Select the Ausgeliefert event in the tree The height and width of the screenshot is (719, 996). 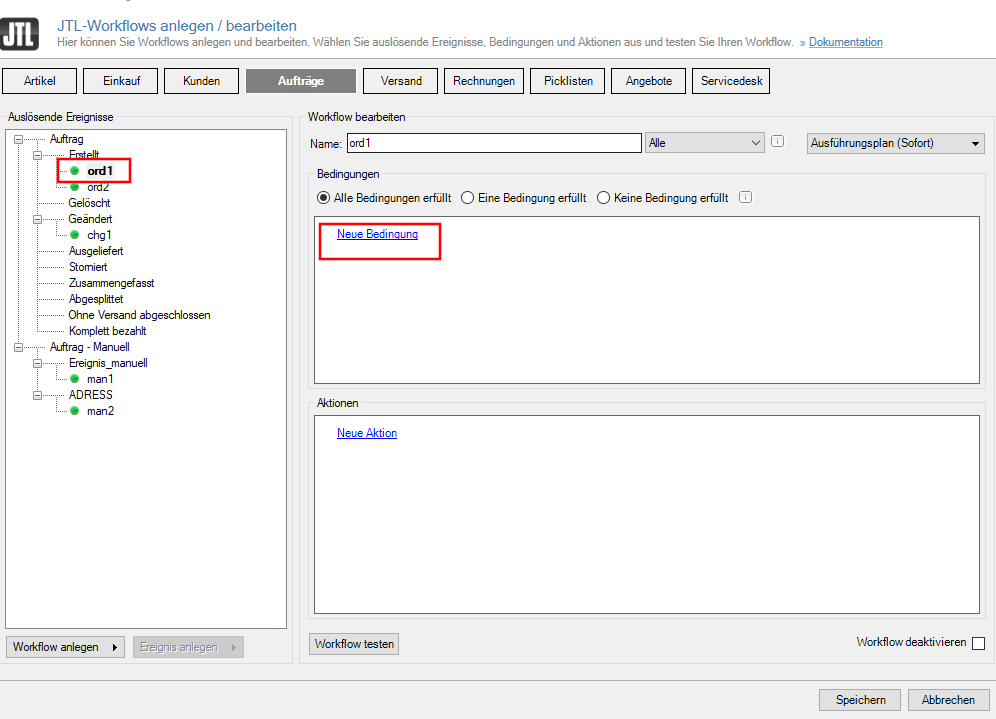click(96, 251)
